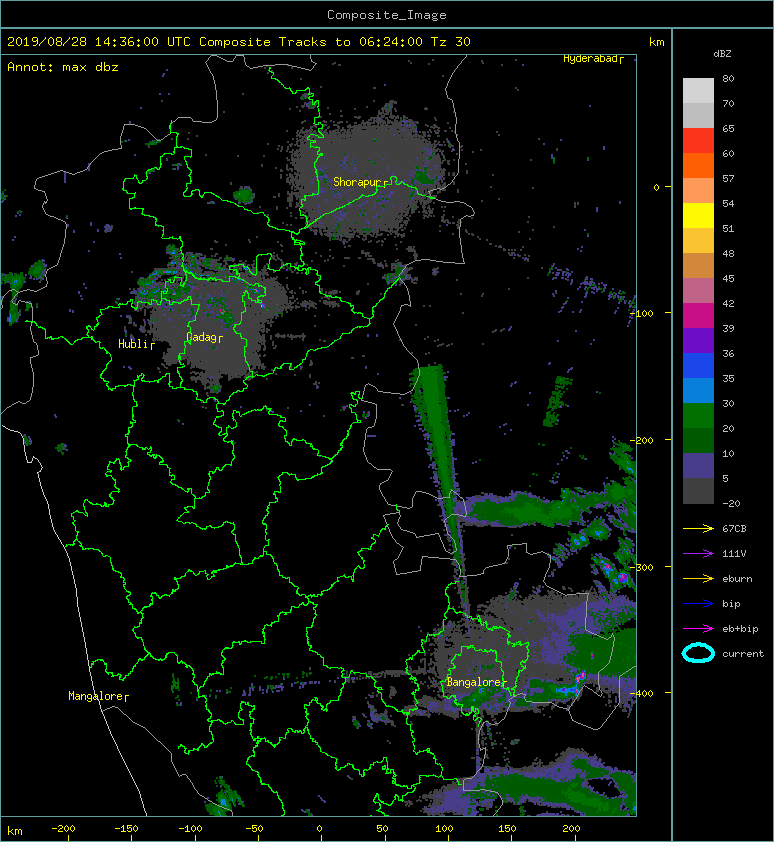
Task: Click the 200 km bottom axis label
Action: click(x=571, y=829)
